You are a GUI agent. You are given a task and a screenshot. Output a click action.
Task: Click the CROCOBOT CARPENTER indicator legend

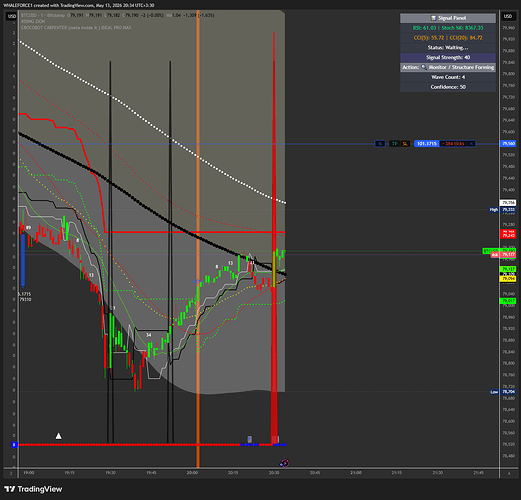pos(76,28)
